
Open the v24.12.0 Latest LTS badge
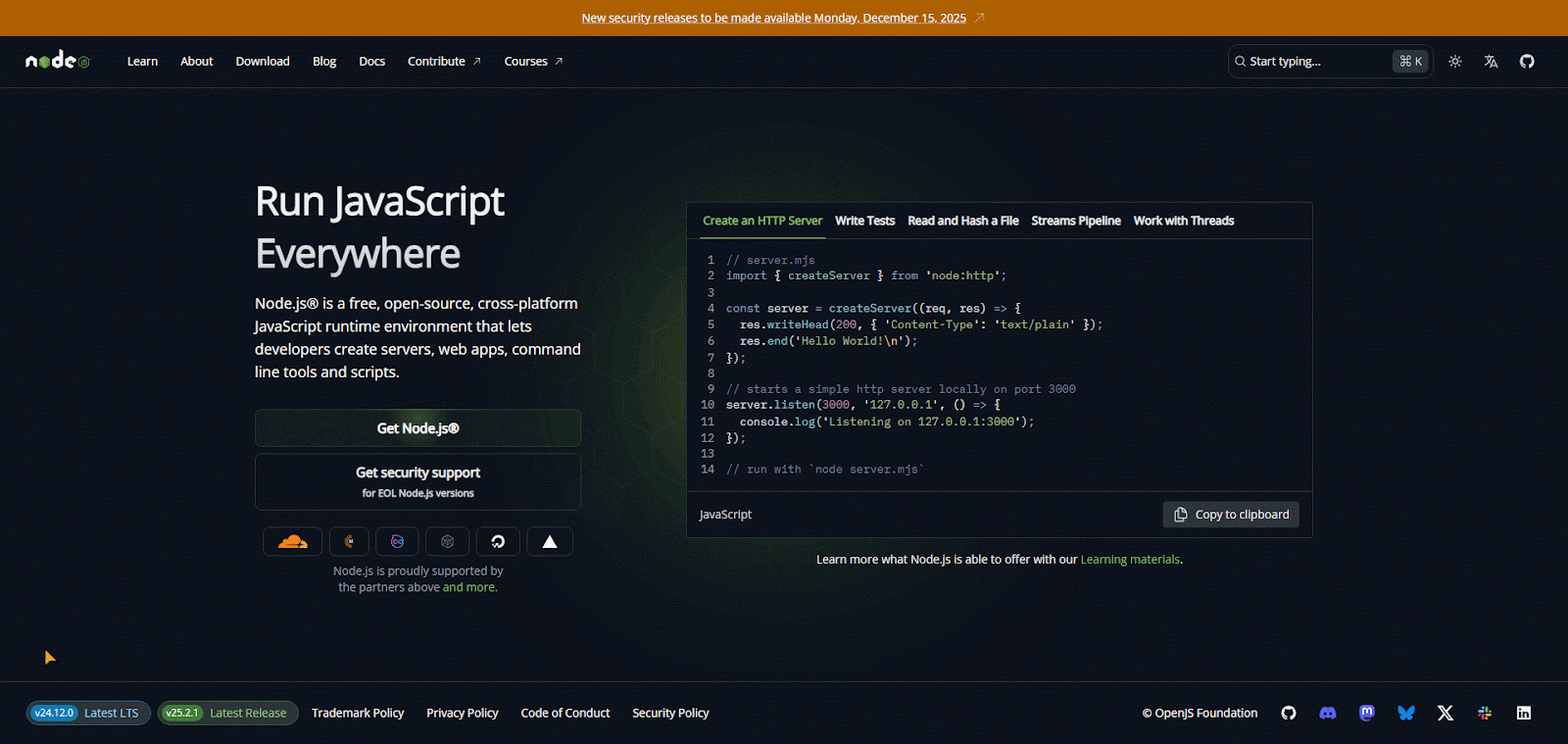point(87,713)
